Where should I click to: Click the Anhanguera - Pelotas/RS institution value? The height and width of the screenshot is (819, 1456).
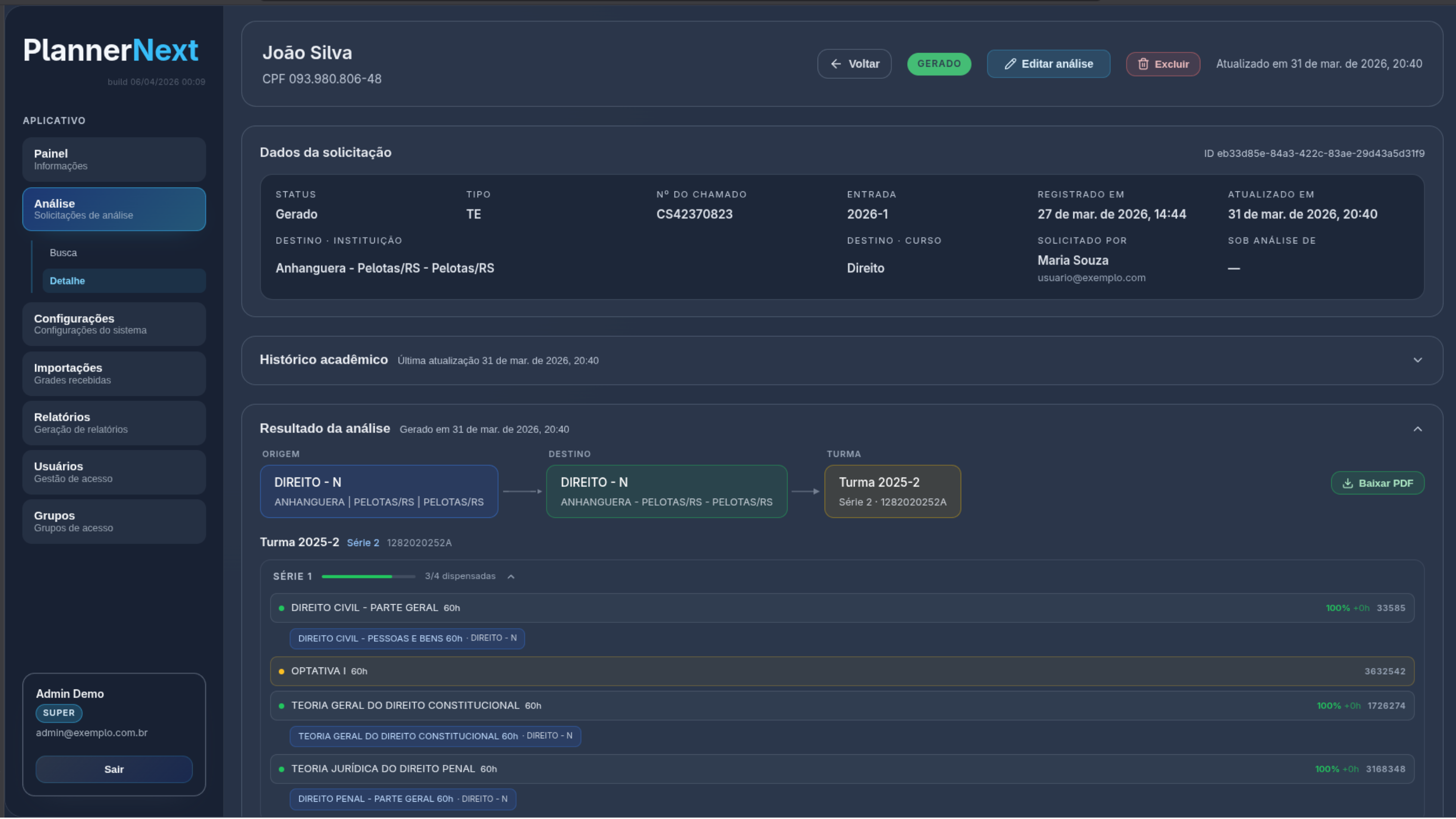point(385,268)
